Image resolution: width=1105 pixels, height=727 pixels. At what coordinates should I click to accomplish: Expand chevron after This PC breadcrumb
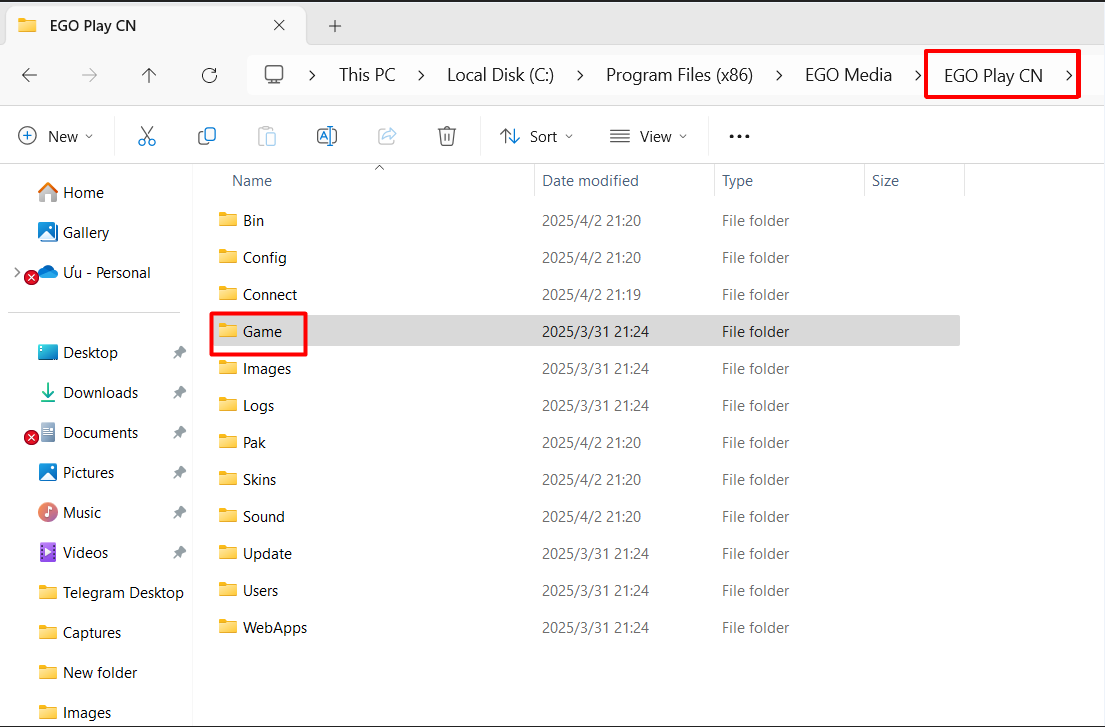coord(421,75)
